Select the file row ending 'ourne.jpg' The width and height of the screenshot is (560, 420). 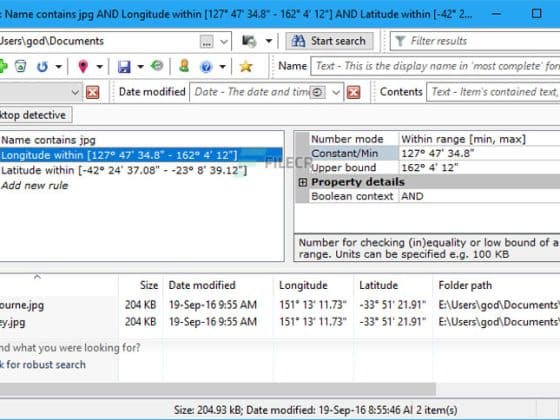280,305
